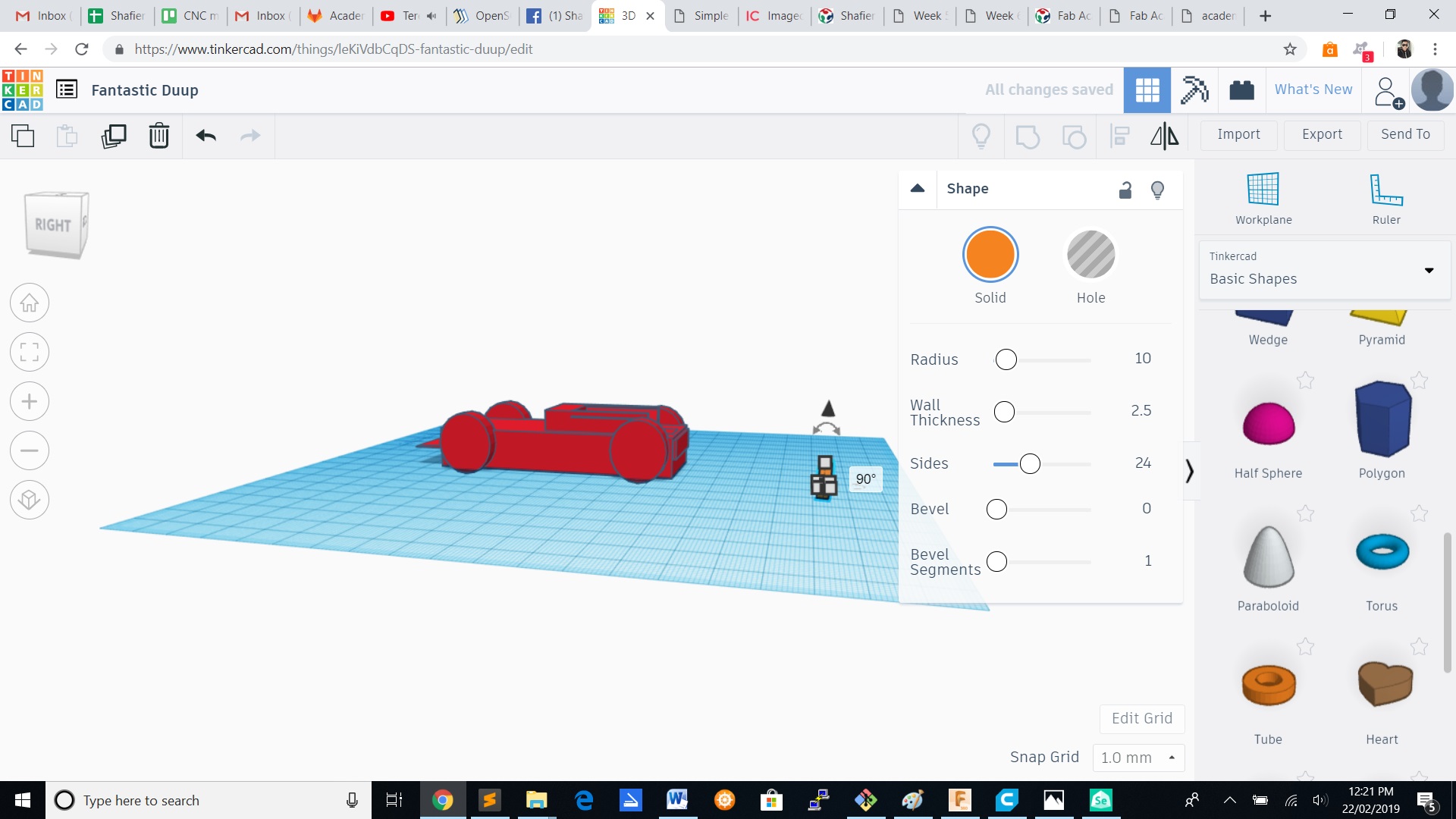1456x819 pixels.
Task: Set shape to Hole
Action: pos(1090,256)
